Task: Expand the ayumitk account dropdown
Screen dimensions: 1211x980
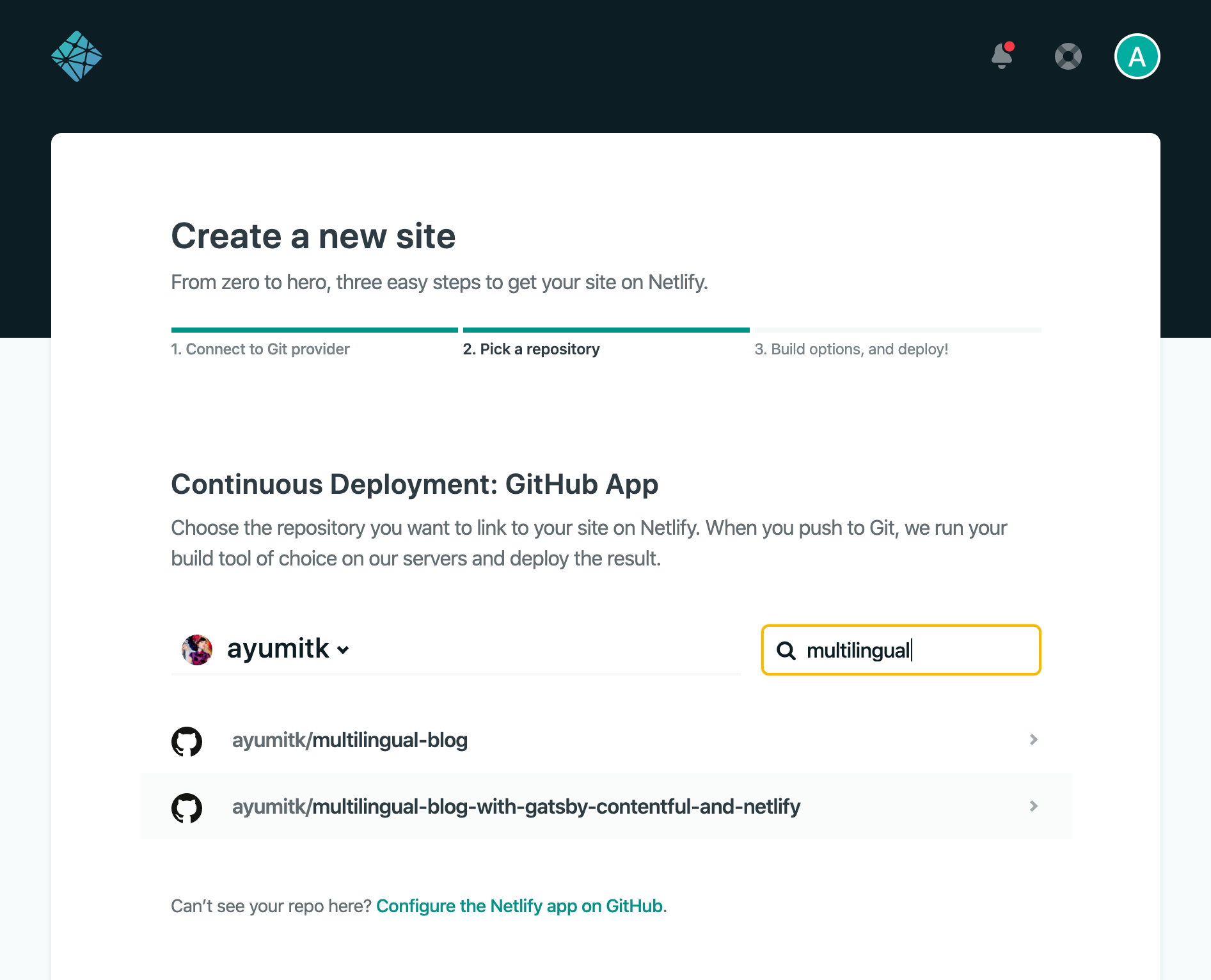Action: (x=288, y=649)
